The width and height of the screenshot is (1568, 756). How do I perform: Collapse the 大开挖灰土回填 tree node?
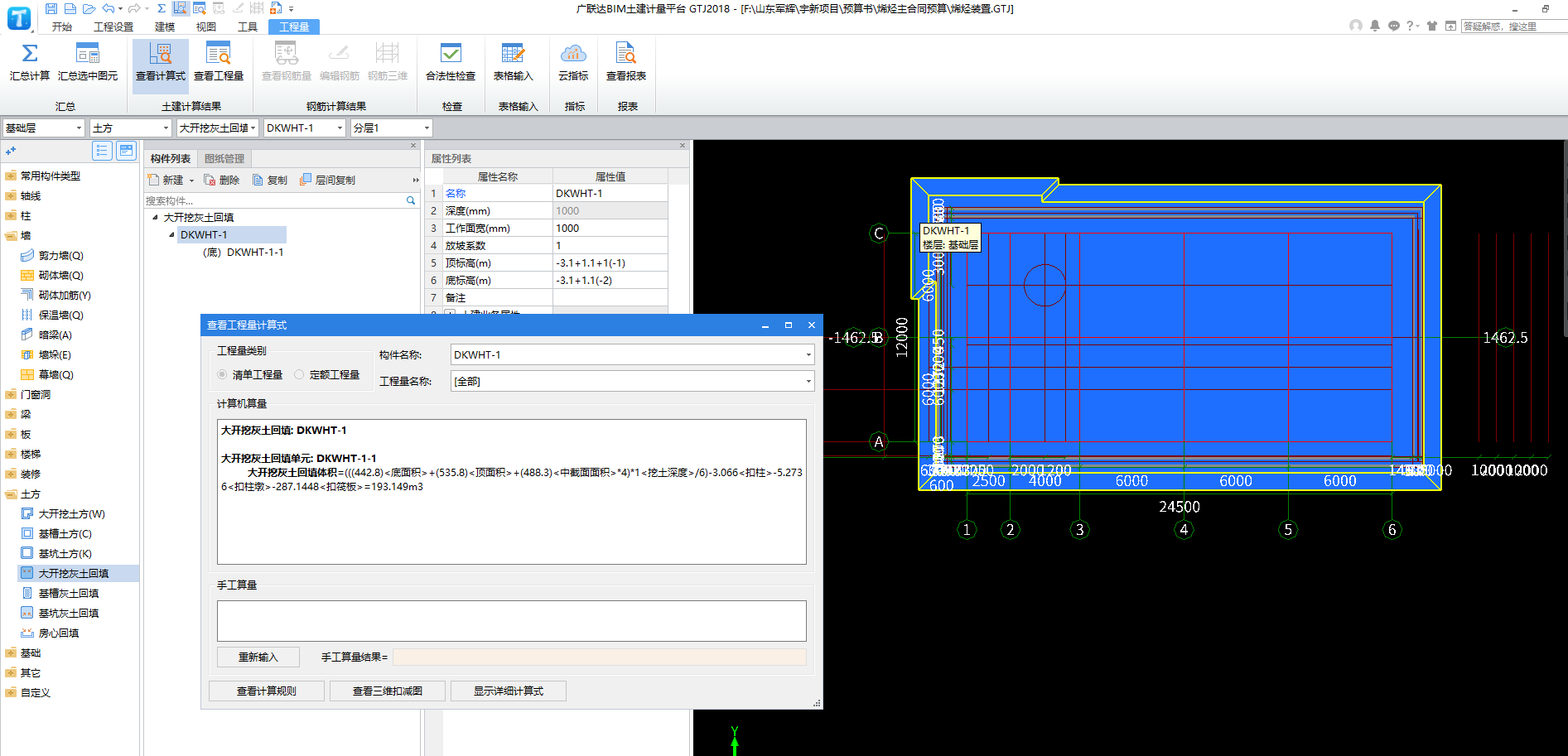click(x=155, y=217)
